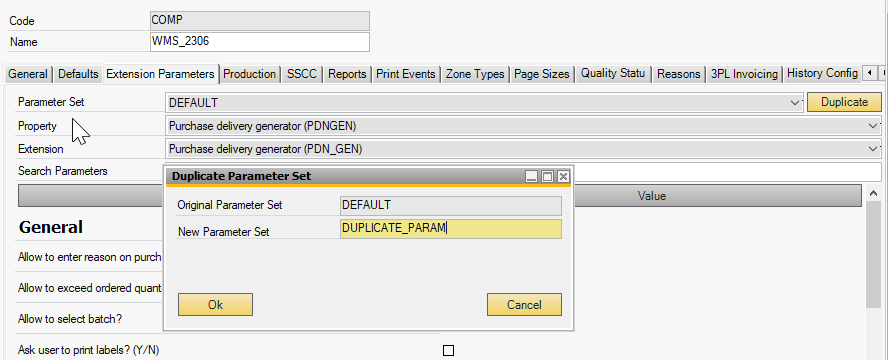
Task: Confirm duplication with the Ok button
Action: (215, 305)
